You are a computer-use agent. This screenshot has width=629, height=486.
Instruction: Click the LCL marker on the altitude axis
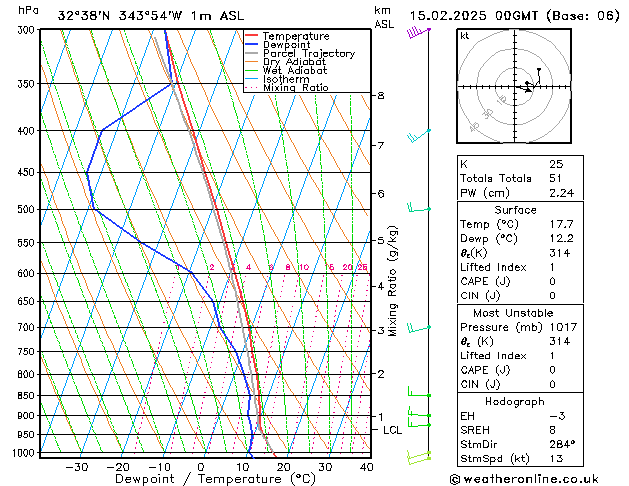pyautogui.click(x=393, y=430)
